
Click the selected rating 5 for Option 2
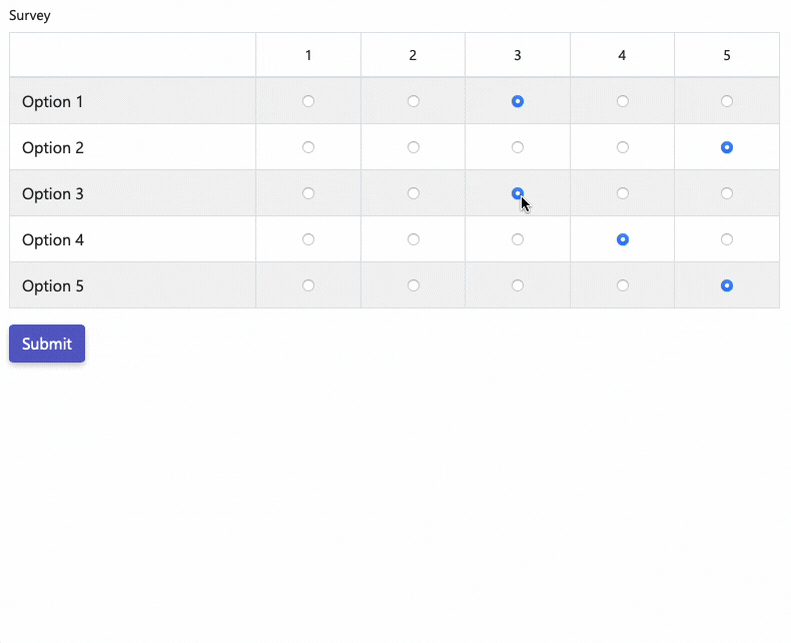point(727,147)
